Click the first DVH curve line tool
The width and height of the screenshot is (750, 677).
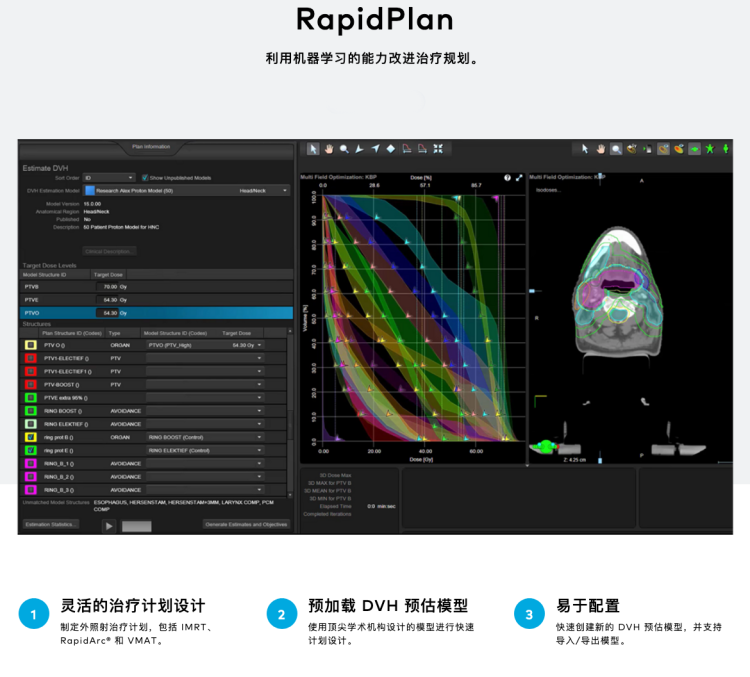[407, 149]
